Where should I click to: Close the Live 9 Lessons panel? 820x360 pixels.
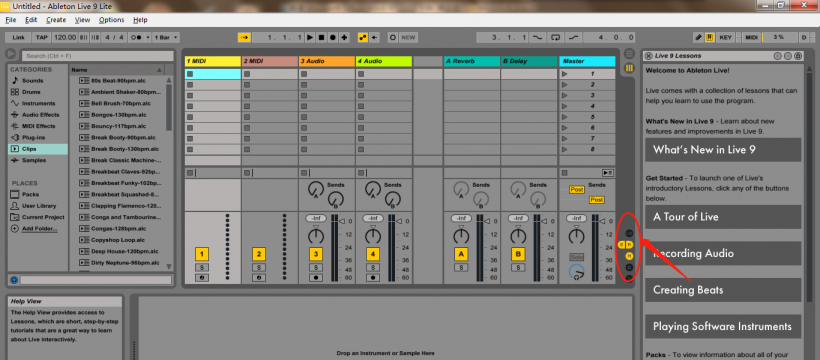(x=648, y=55)
